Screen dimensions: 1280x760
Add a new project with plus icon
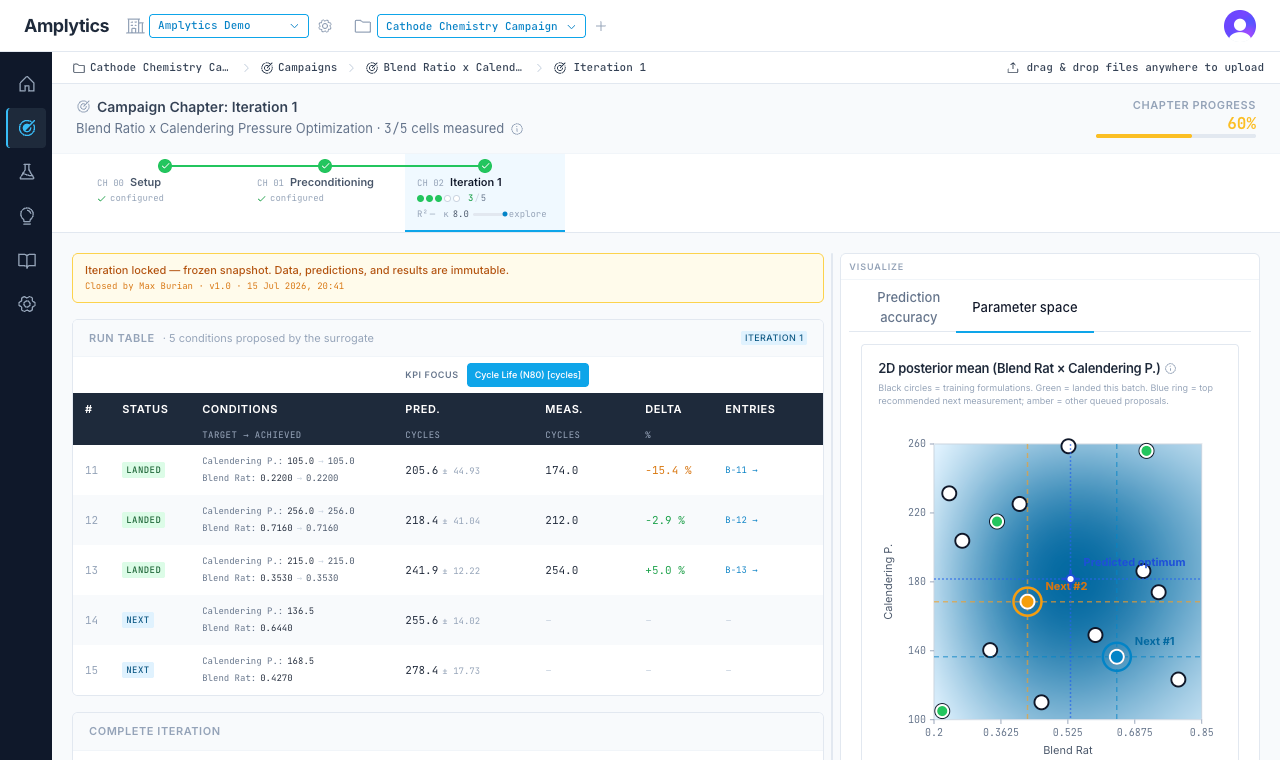tap(601, 26)
